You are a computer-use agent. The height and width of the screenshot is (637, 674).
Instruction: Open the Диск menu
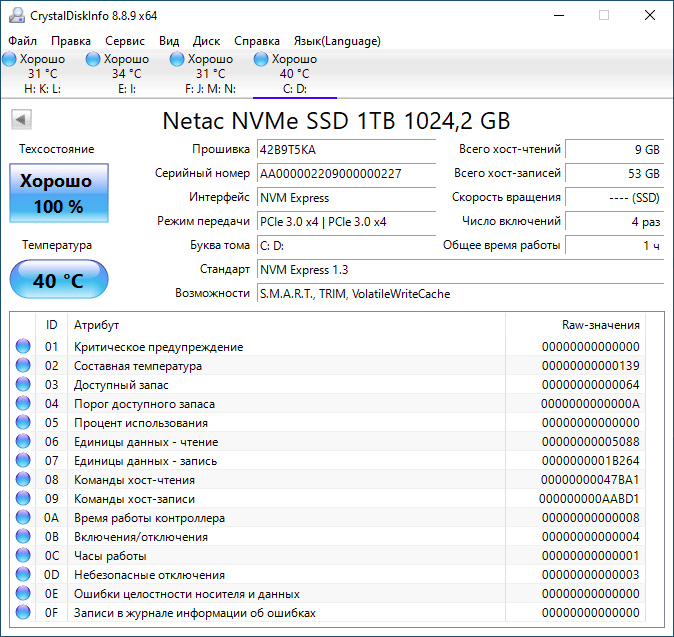206,41
